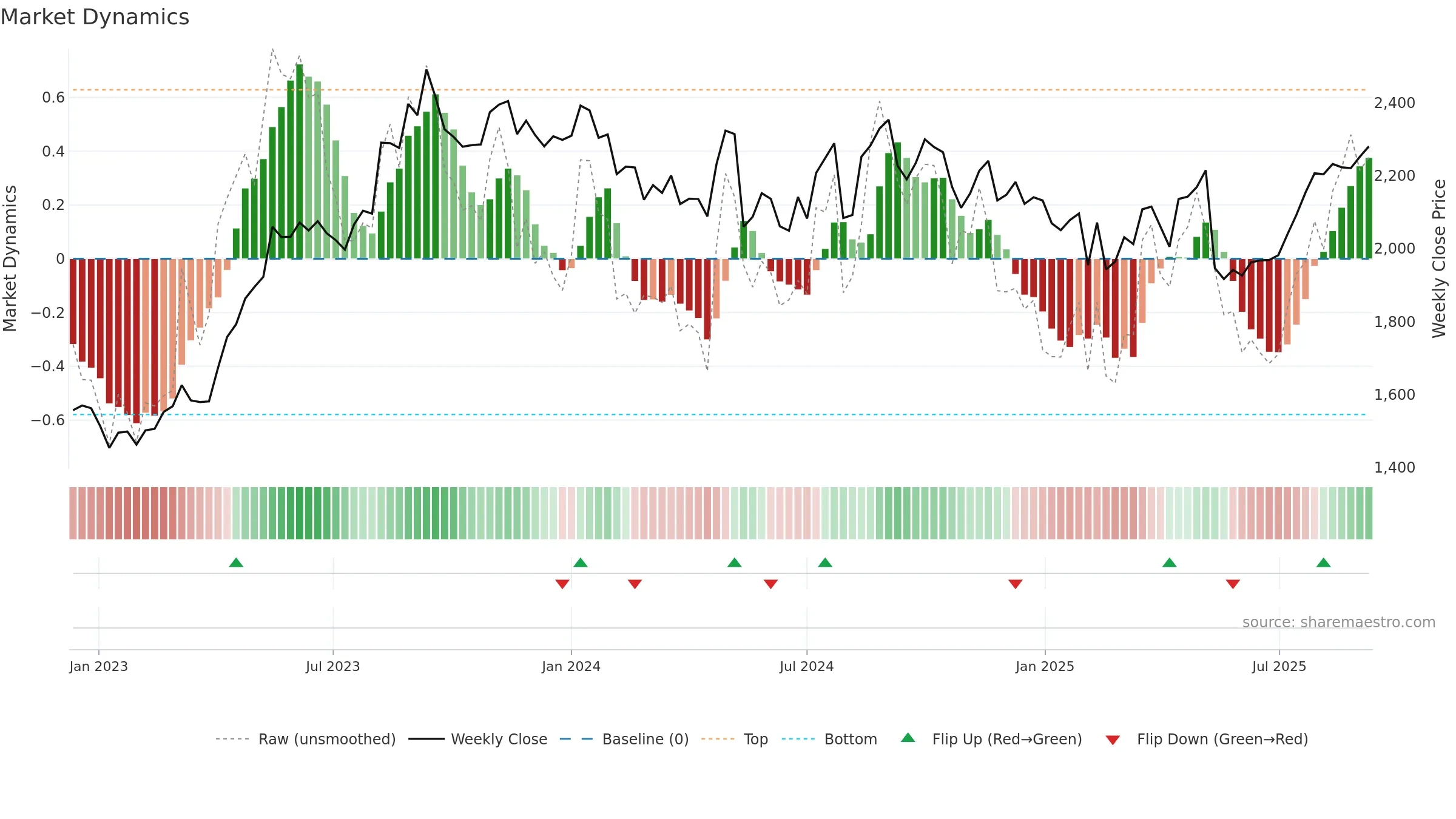Click the 1,400 right axis price label

[1395, 467]
